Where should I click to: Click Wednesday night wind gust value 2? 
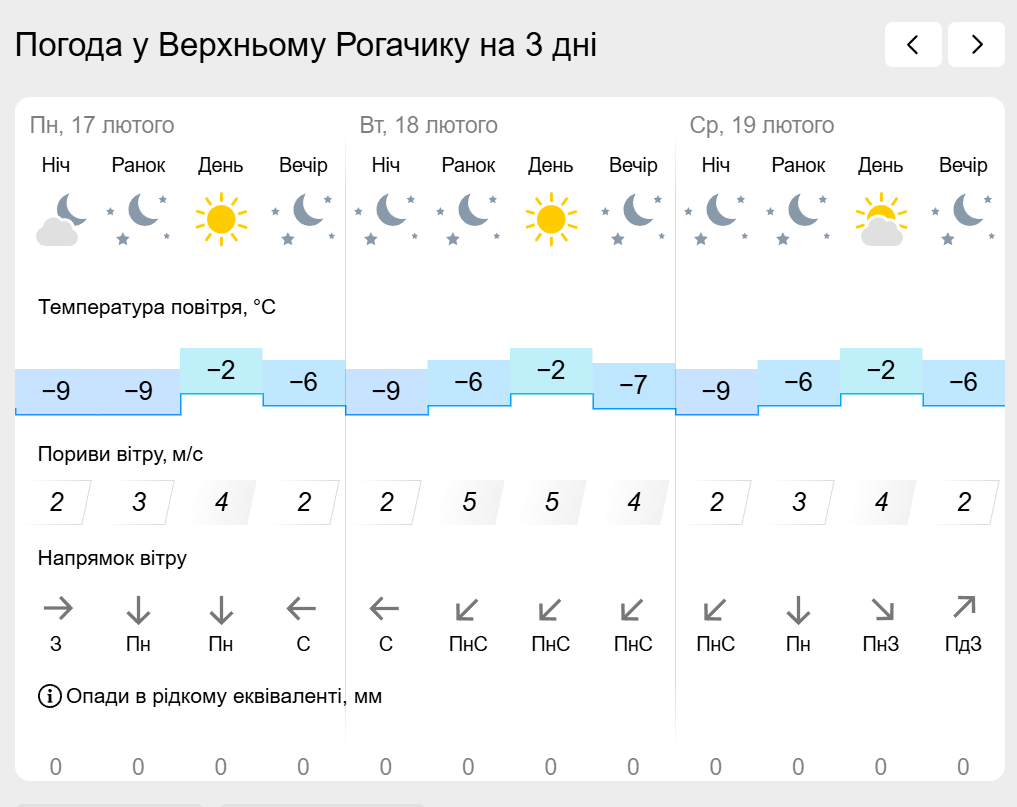716,501
